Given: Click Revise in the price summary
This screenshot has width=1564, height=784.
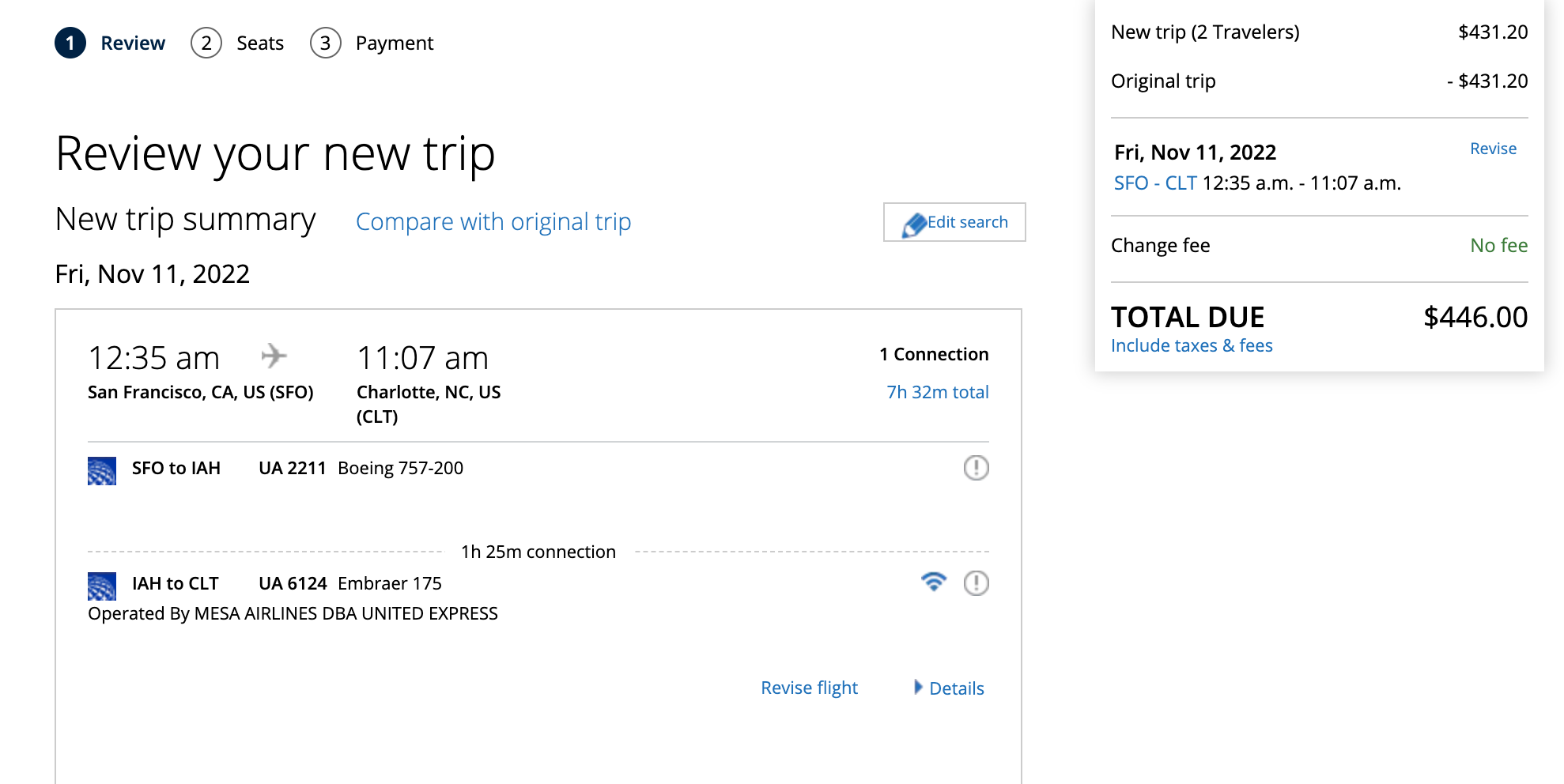Looking at the screenshot, I should (x=1493, y=149).
